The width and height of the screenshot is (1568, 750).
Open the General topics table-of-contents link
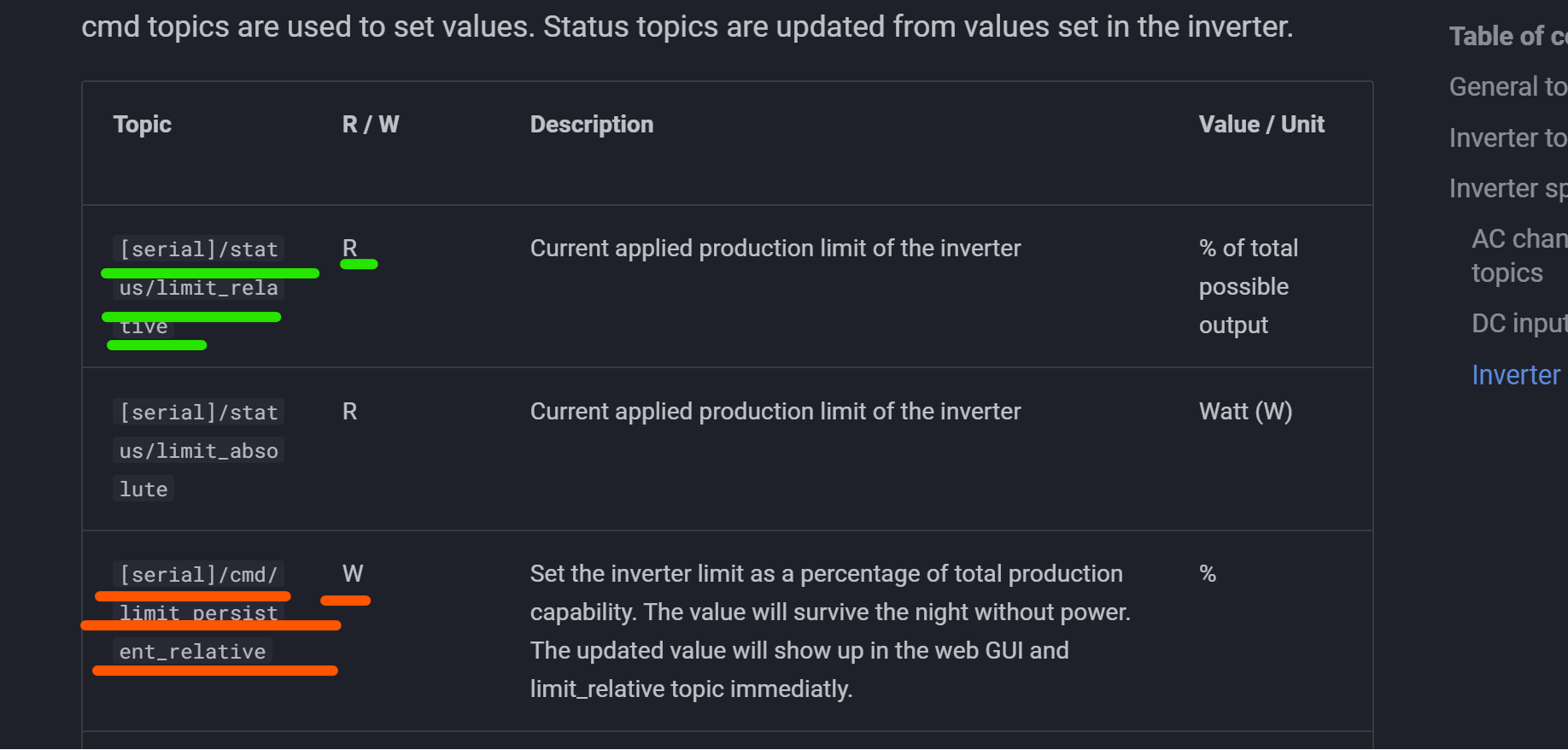click(x=1508, y=87)
